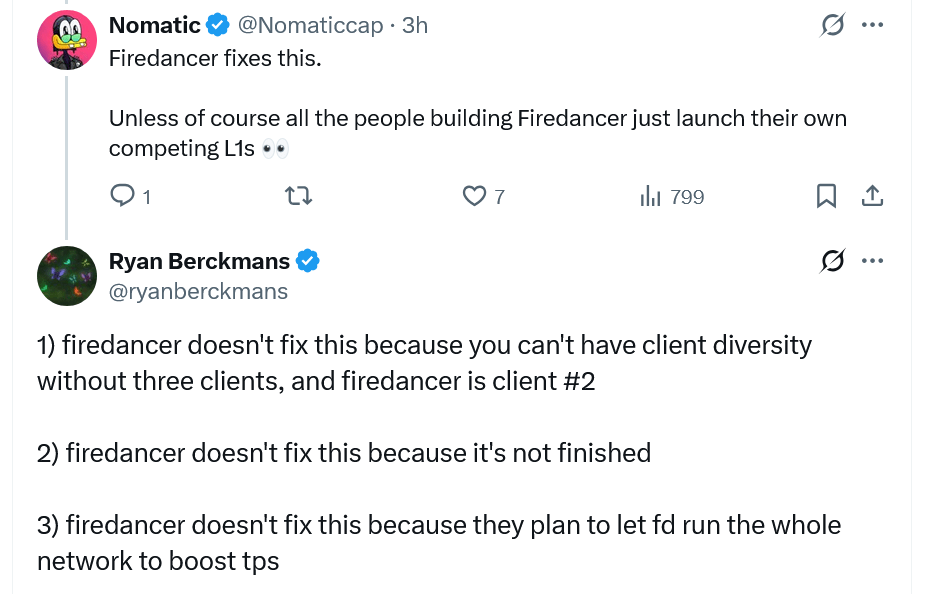This screenshot has width=925, height=594.
Task: Click Grok icon on Ryan Berckmans' tweet
Action: [x=831, y=262]
